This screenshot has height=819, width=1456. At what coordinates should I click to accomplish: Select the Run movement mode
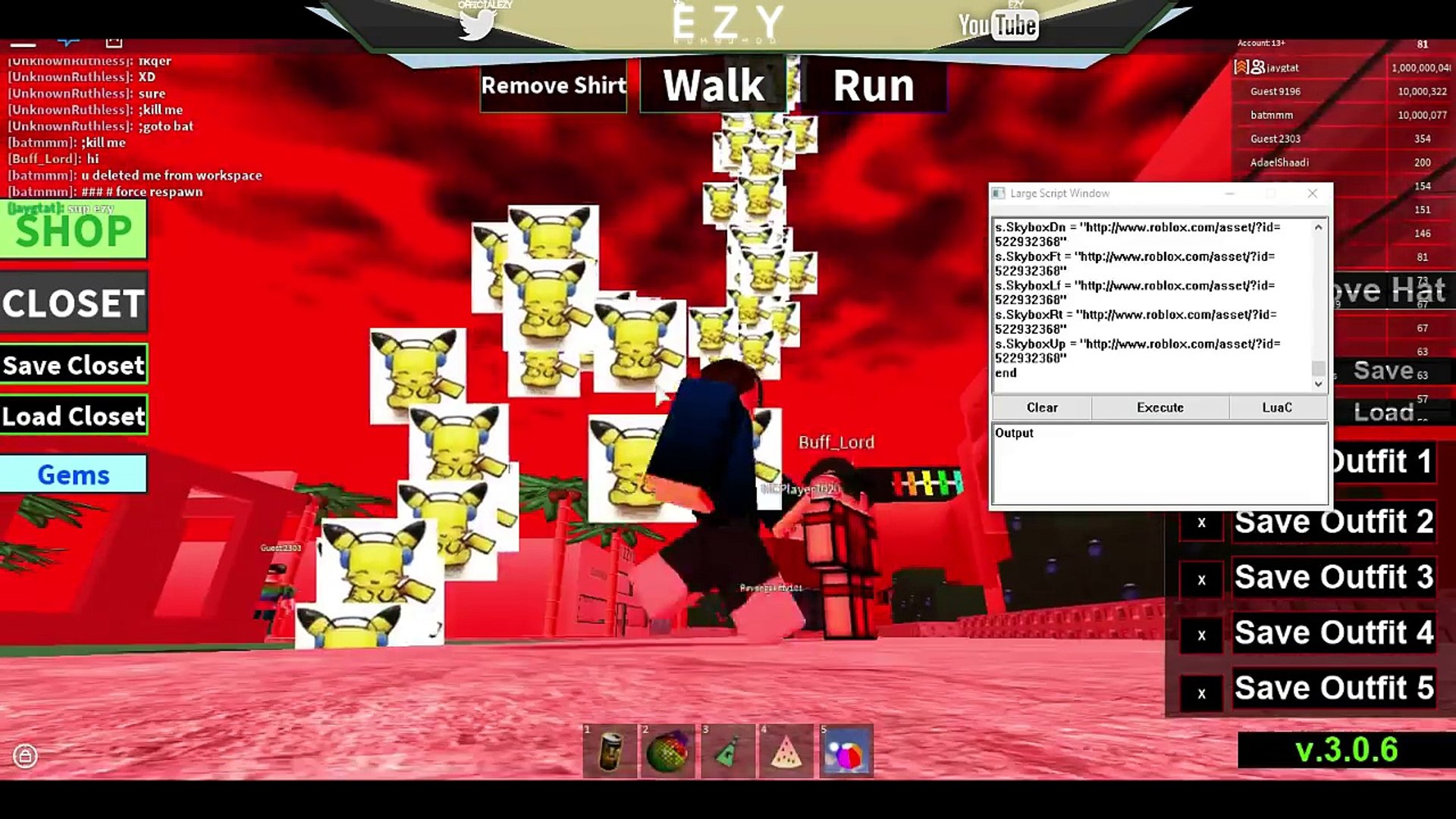point(872,86)
